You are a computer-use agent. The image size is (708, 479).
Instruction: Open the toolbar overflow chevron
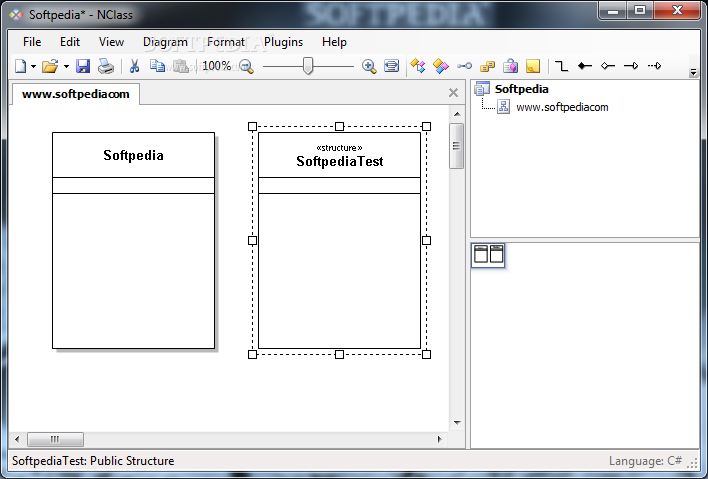(x=694, y=72)
